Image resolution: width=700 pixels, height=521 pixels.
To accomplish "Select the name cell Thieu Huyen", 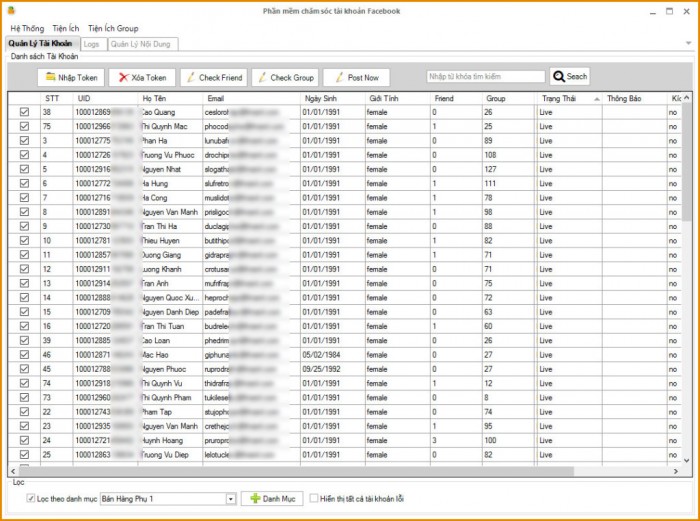I will tap(170, 241).
